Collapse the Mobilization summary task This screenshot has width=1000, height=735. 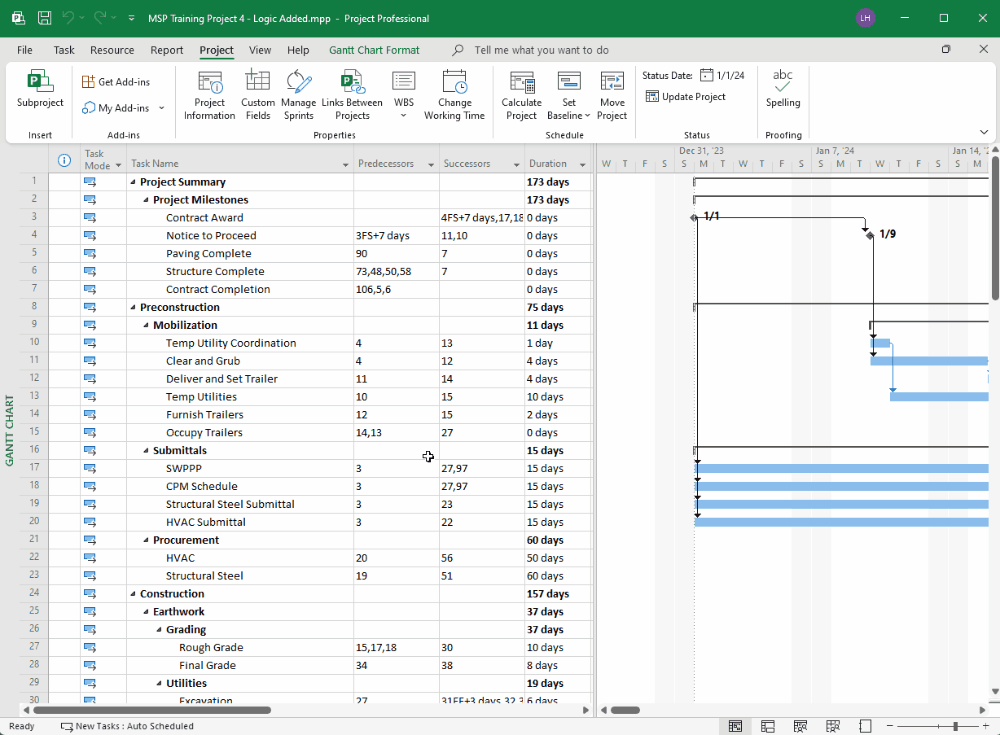point(146,325)
